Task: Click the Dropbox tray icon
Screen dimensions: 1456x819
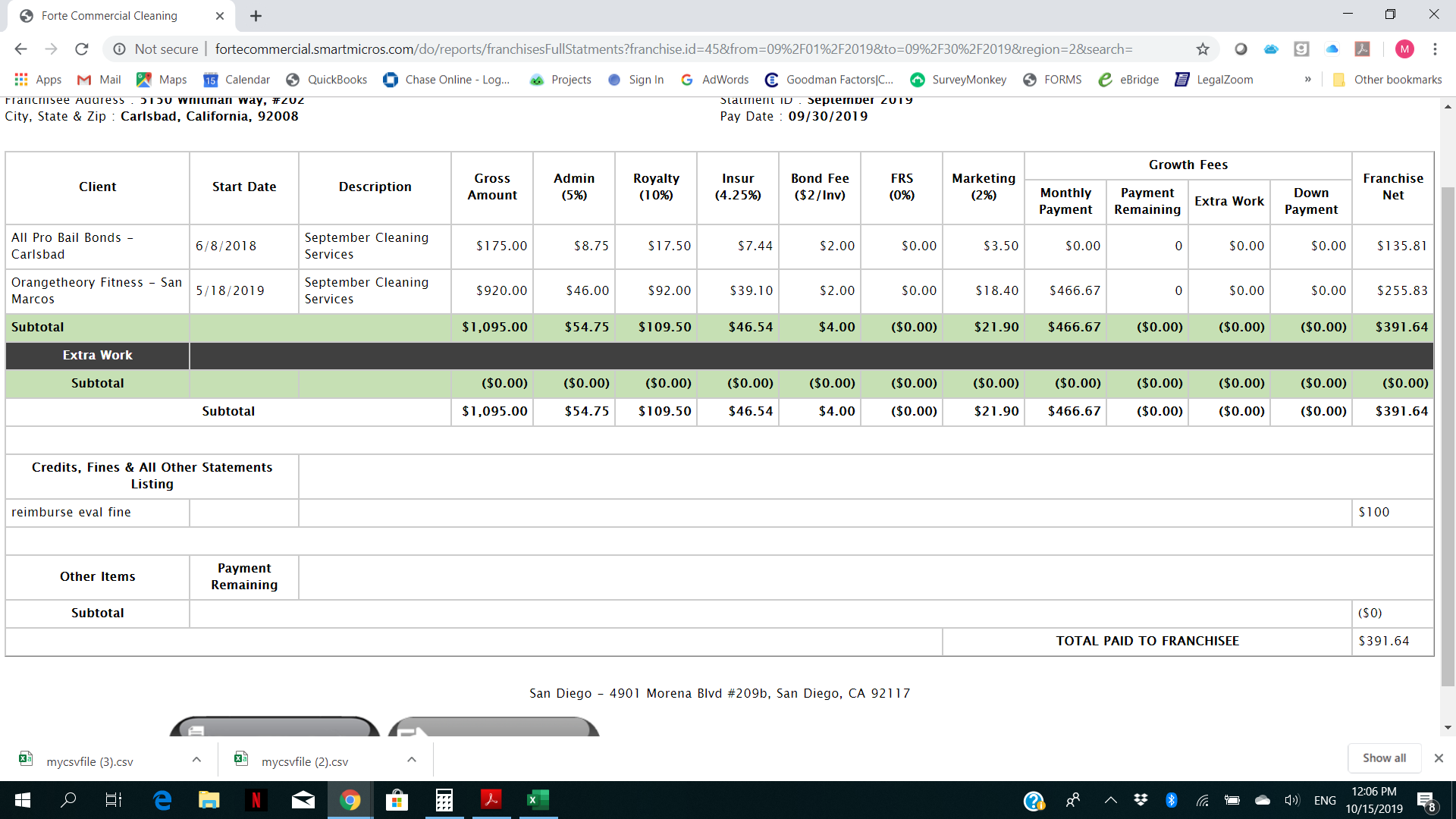Action: pos(1141,800)
